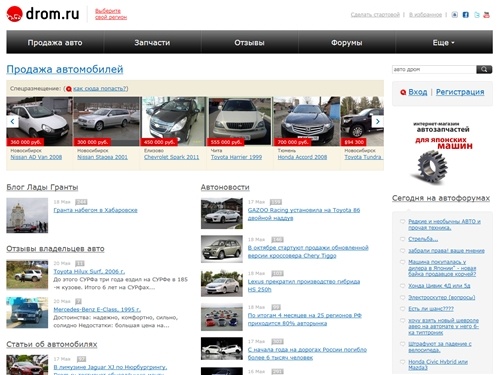Viewport: 500px width, 375px height.
Task: Show next cars with the carousel right arrow
Action: click(x=378, y=121)
